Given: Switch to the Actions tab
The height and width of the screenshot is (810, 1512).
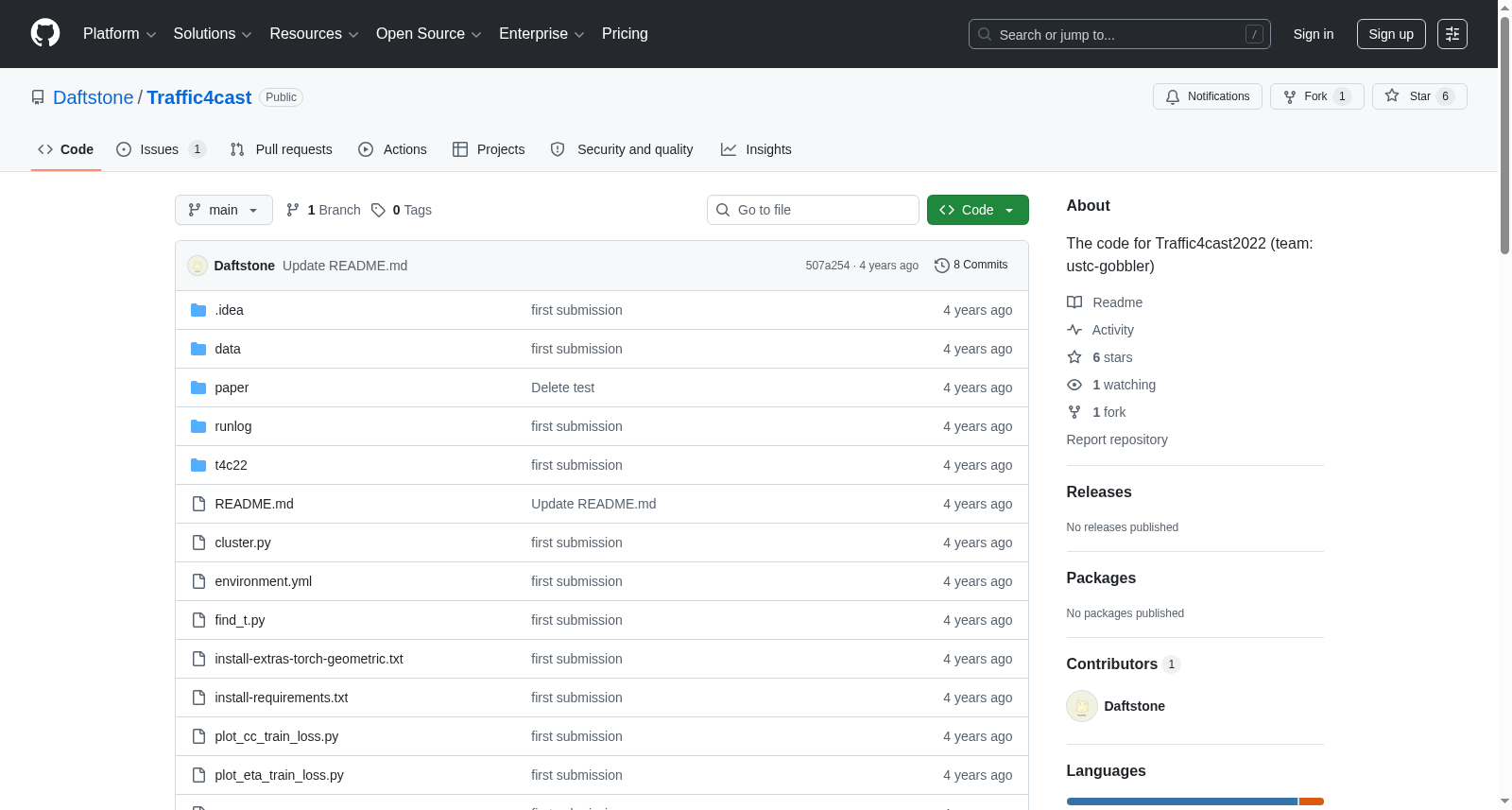Looking at the screenshot, I should [x=393, y=149].
